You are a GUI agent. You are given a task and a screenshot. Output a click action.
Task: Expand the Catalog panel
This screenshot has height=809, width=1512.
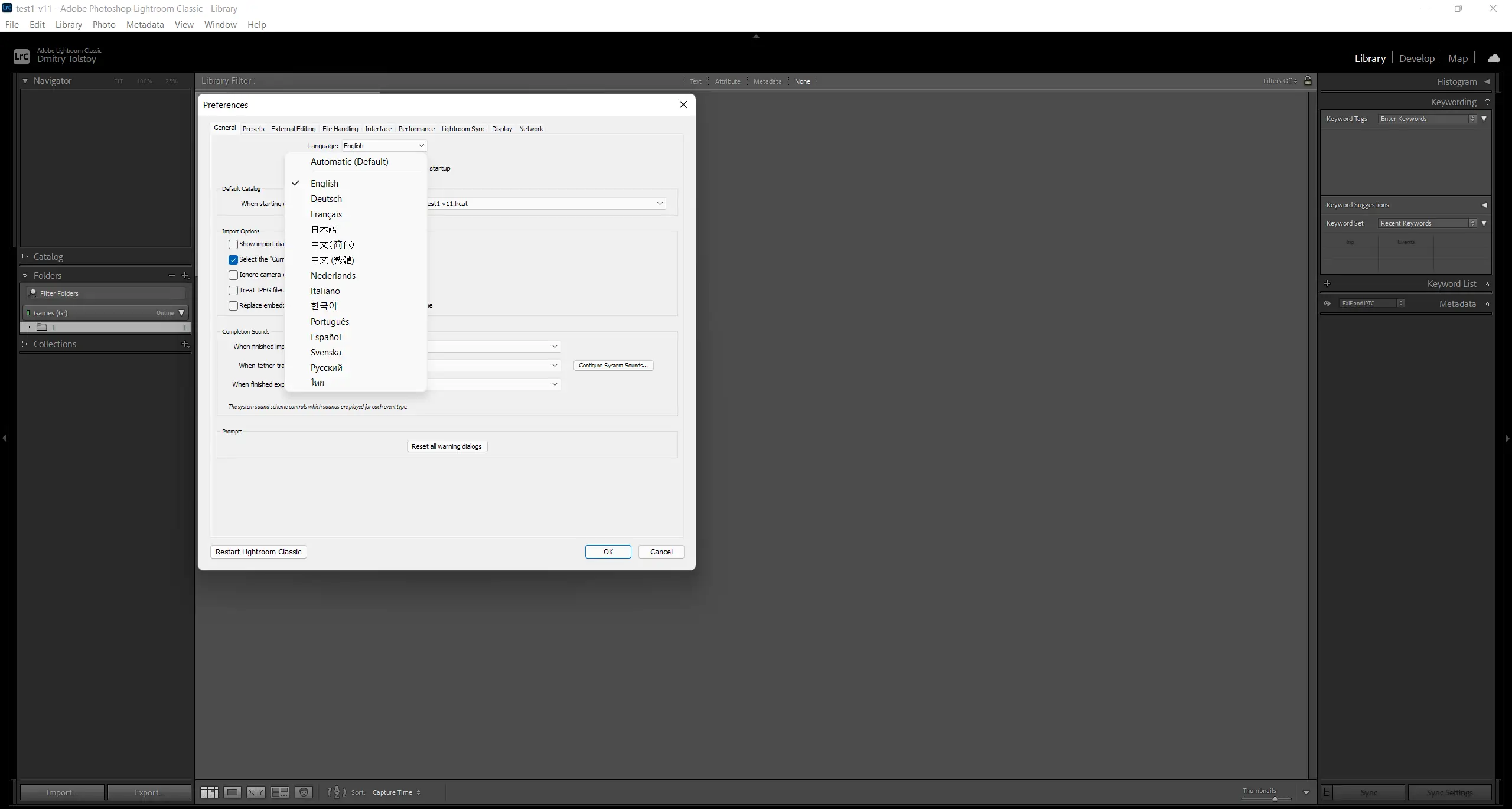pos(48,257)
